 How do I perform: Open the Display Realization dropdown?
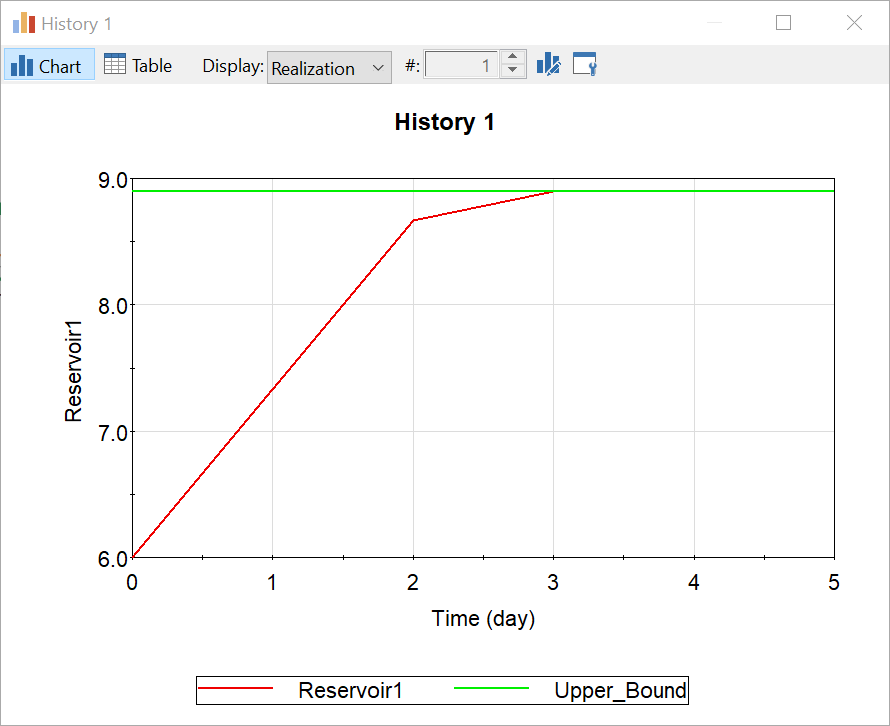(329, 68)
